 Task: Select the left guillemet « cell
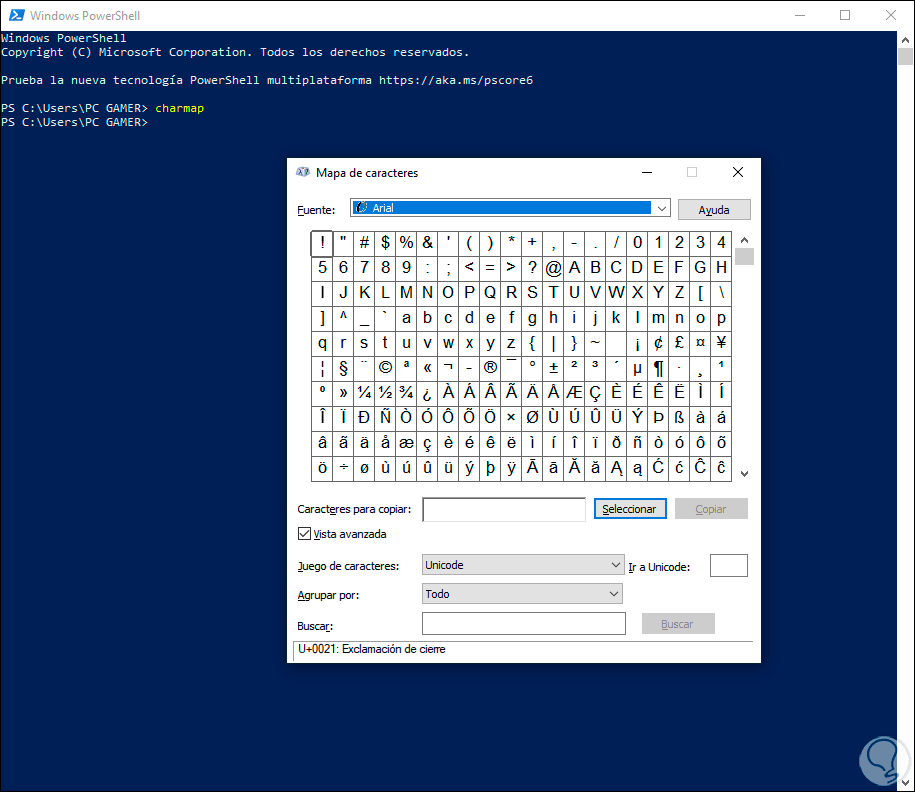pos(427,368)
